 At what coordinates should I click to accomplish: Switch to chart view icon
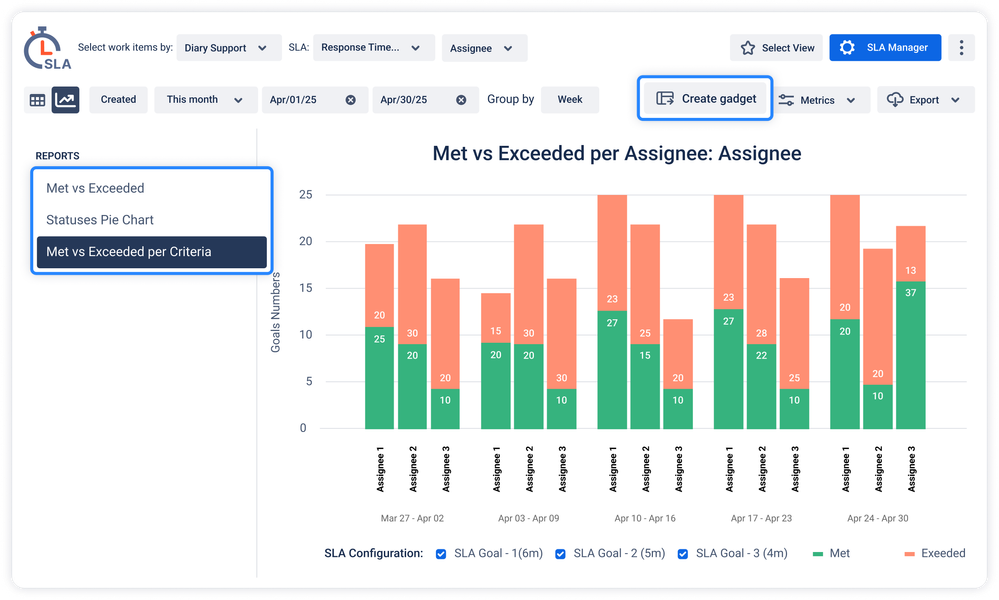pyautogui.click(x=66, y=100)
